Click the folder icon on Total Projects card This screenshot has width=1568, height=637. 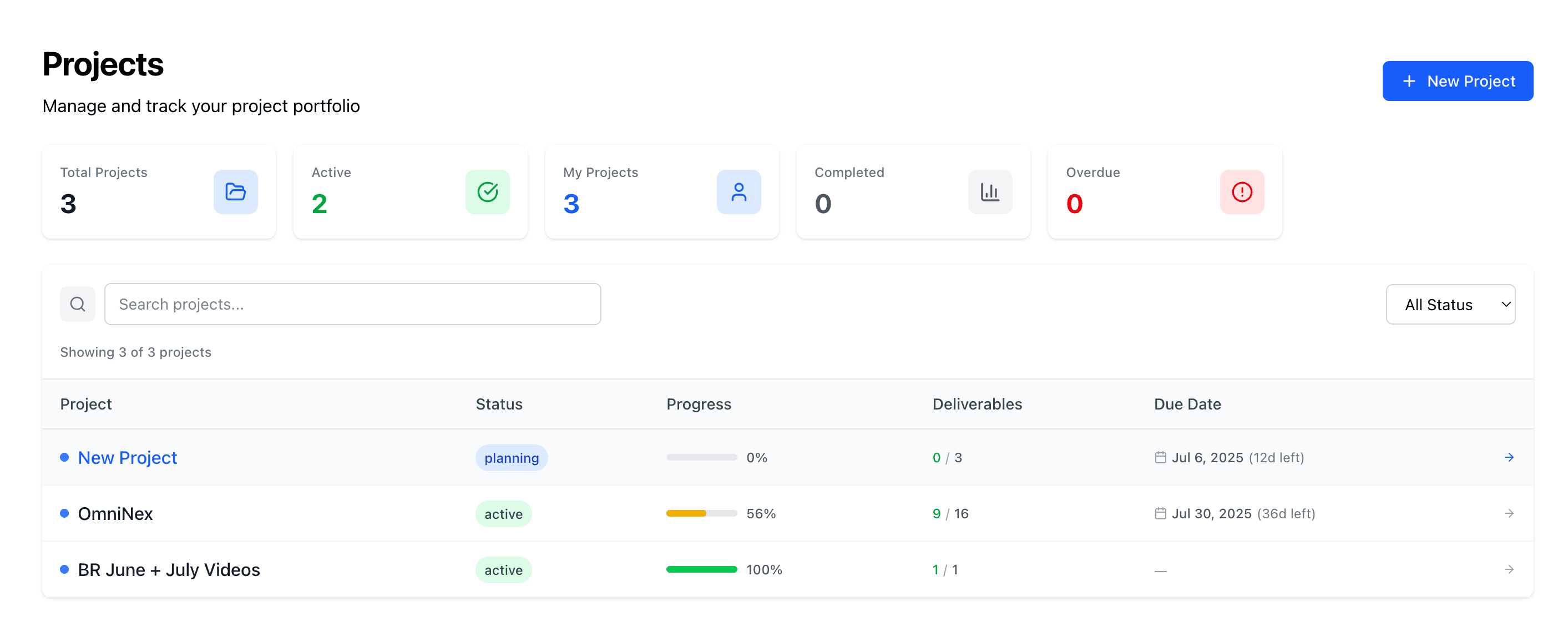point(236,192)
